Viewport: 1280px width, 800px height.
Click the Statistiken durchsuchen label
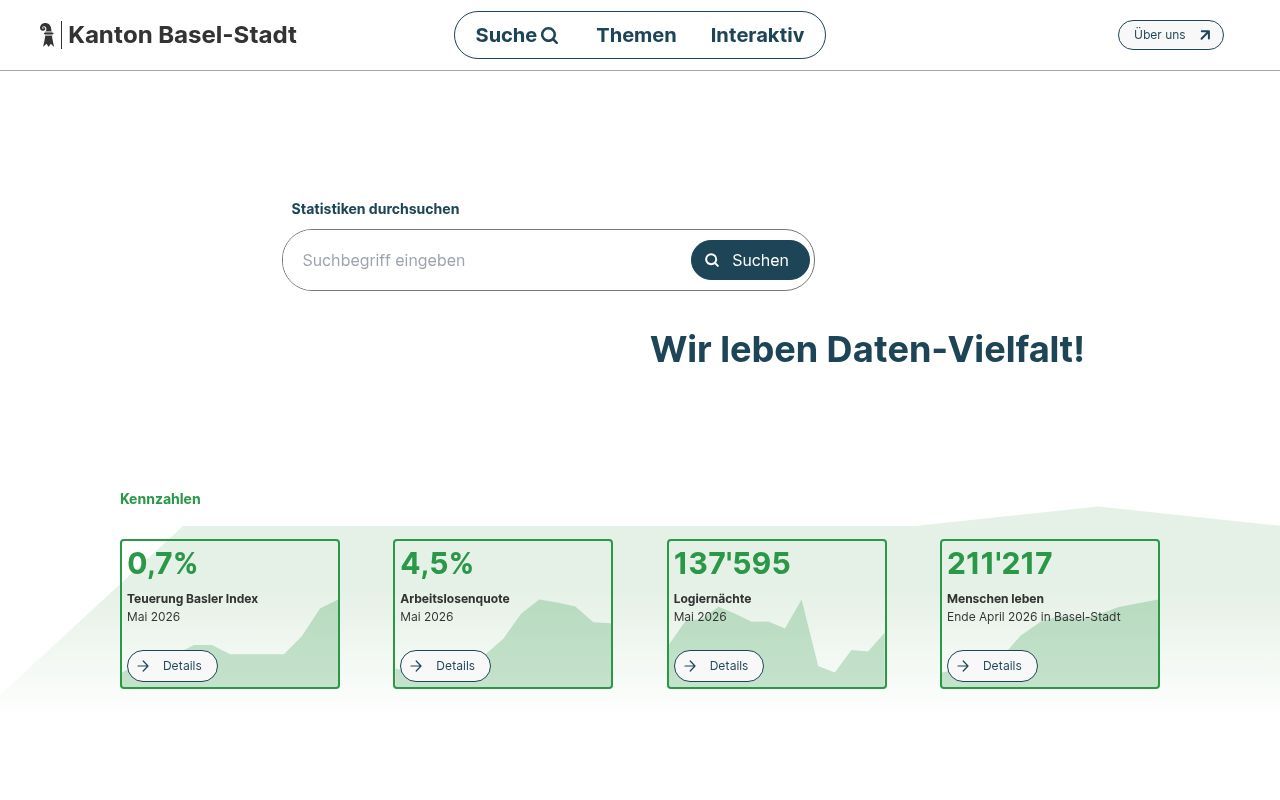click(375, 209)
